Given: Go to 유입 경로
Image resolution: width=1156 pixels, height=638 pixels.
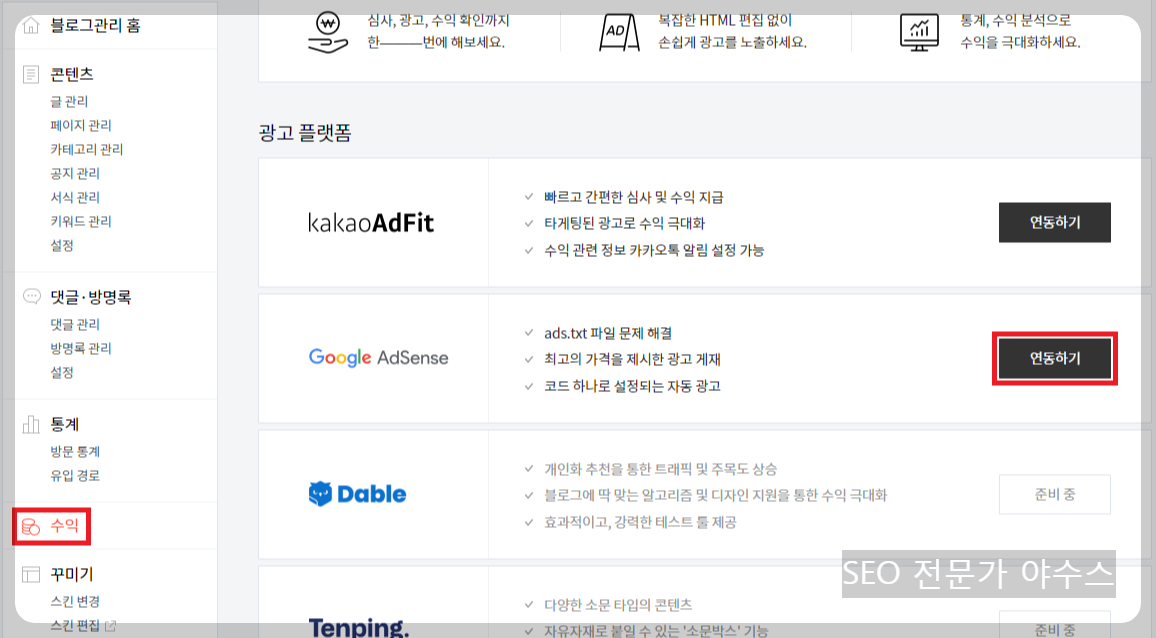Looking at the screenshot, I should click(75, 476).
